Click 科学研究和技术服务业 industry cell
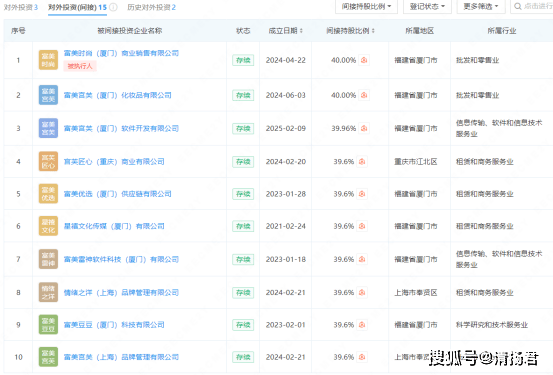The width and height of the screenshot is (553, 375). [x=492, y=325]
